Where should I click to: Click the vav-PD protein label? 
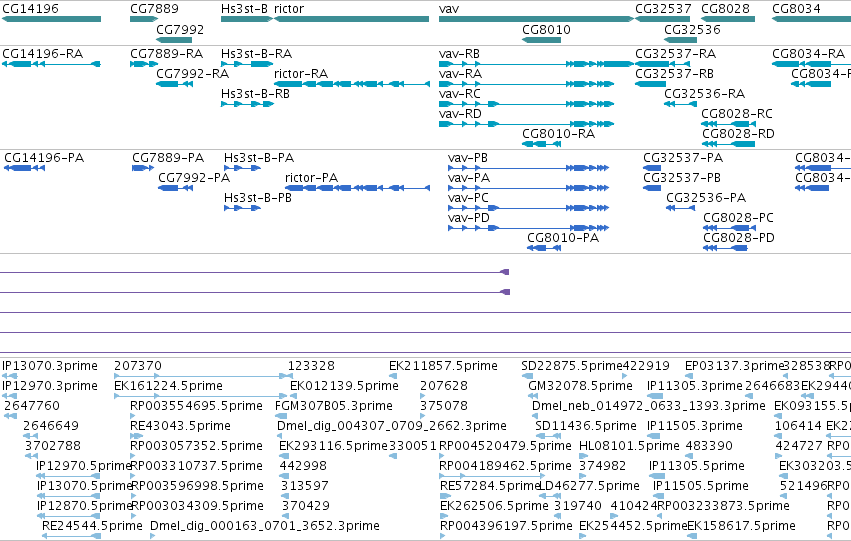(469, 218)
